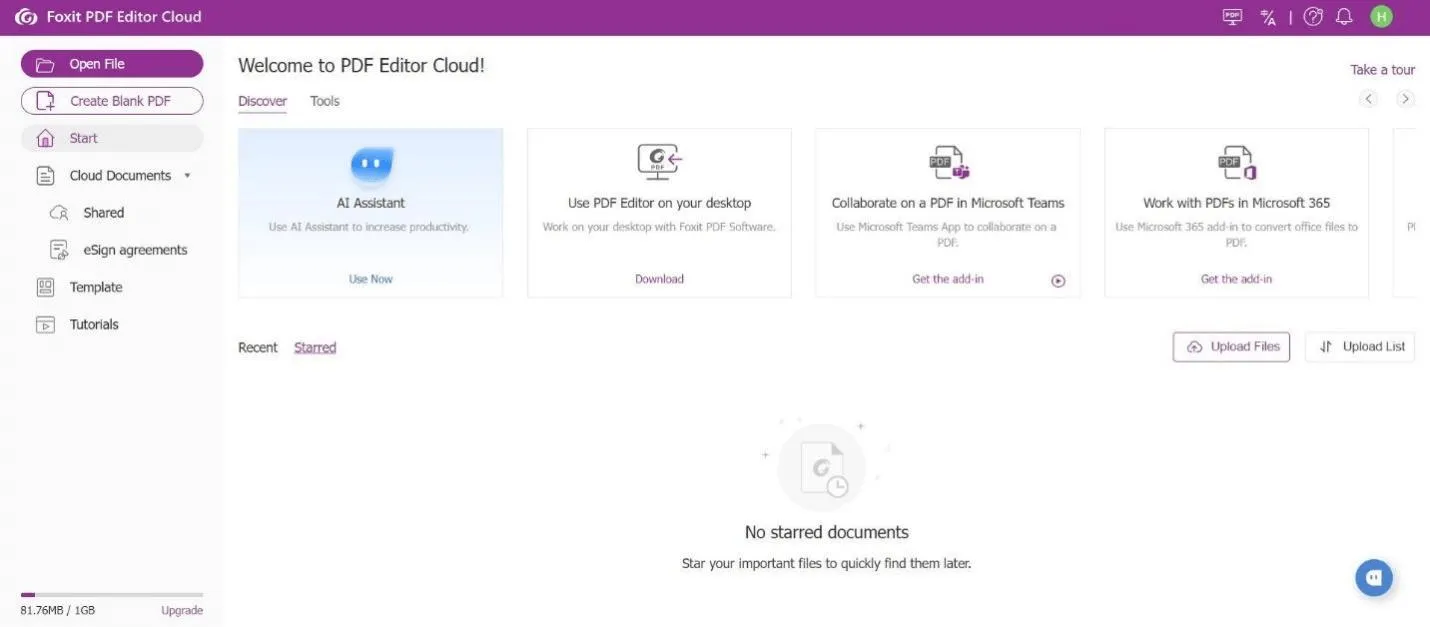1430x627 pixels.
Task: Click Get the add-in for Microsoft Teams
Action: click(x=948, y=279)
